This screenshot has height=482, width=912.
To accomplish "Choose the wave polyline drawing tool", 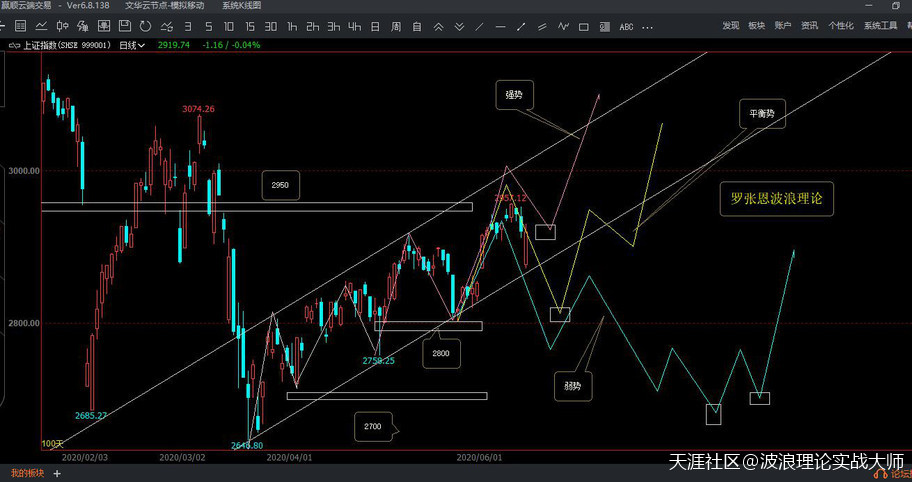I will pos(565,26).
